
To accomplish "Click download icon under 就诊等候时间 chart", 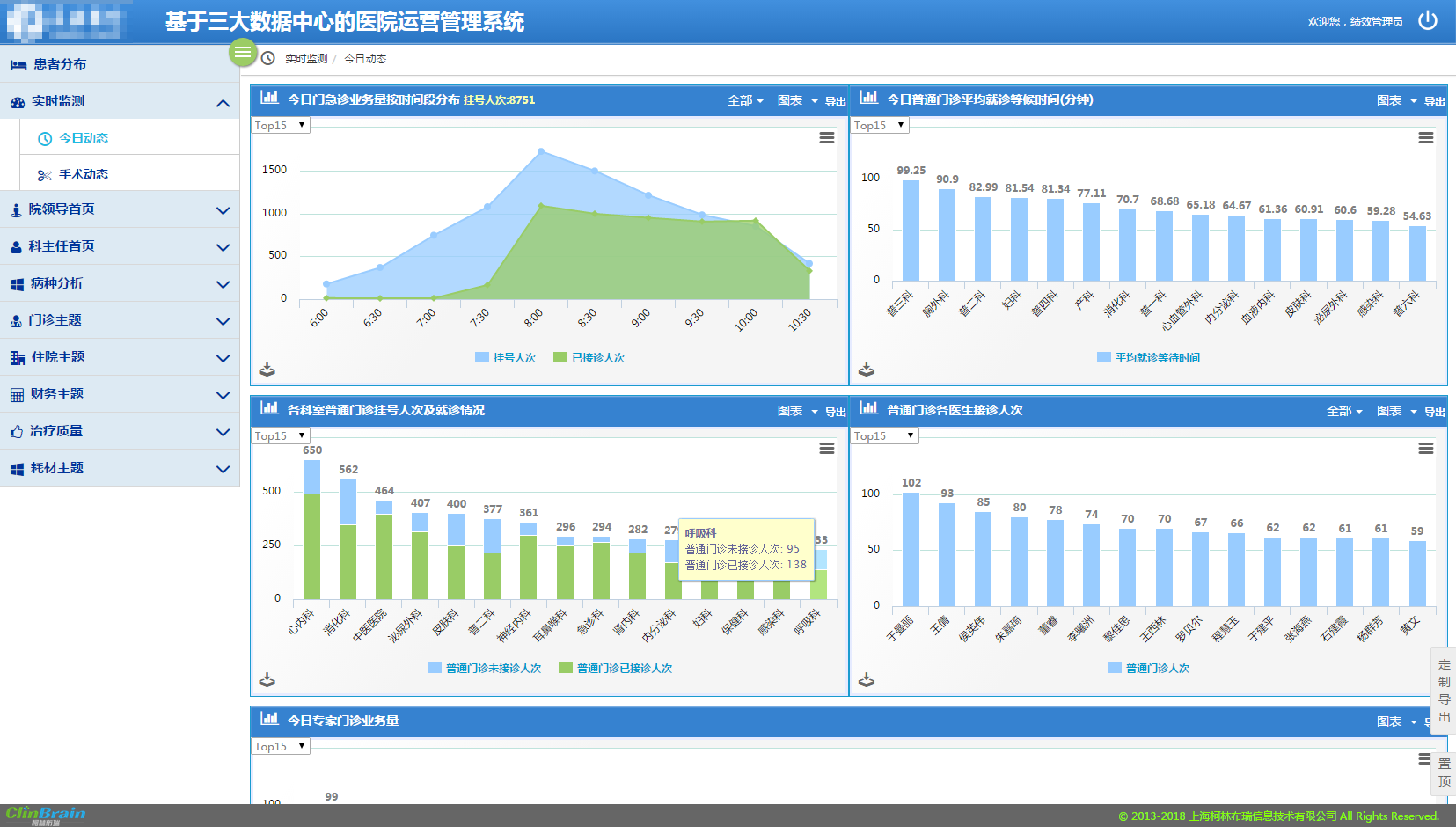I will click(x=867, y=369).
